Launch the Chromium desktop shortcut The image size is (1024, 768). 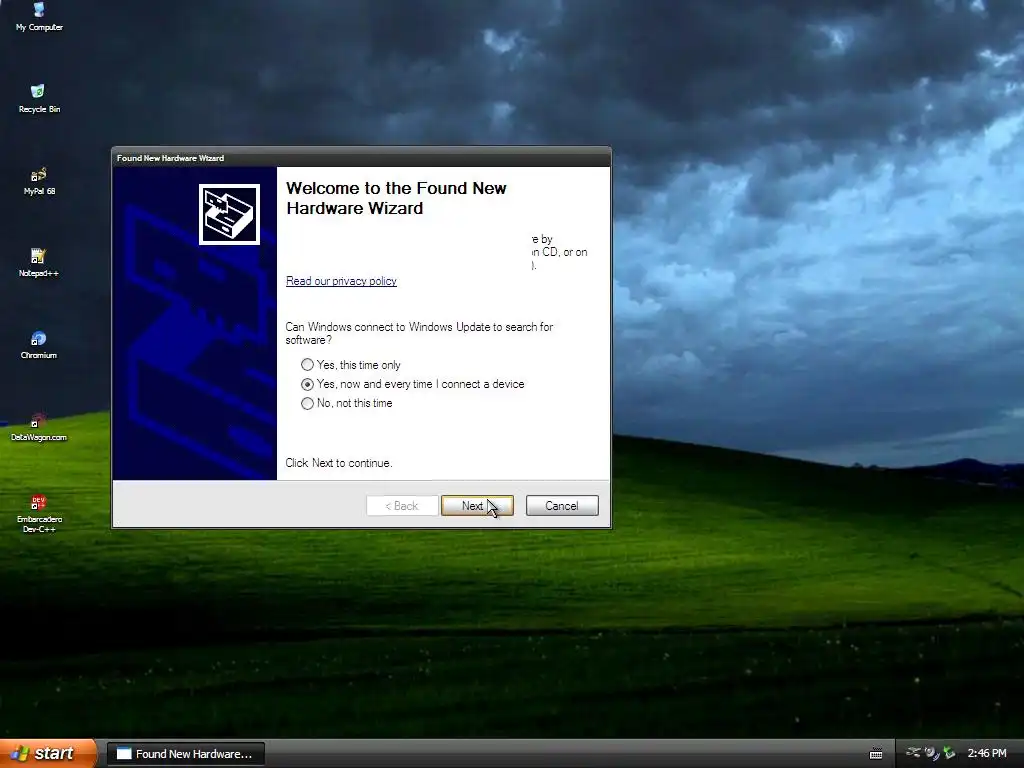[39, 345]
